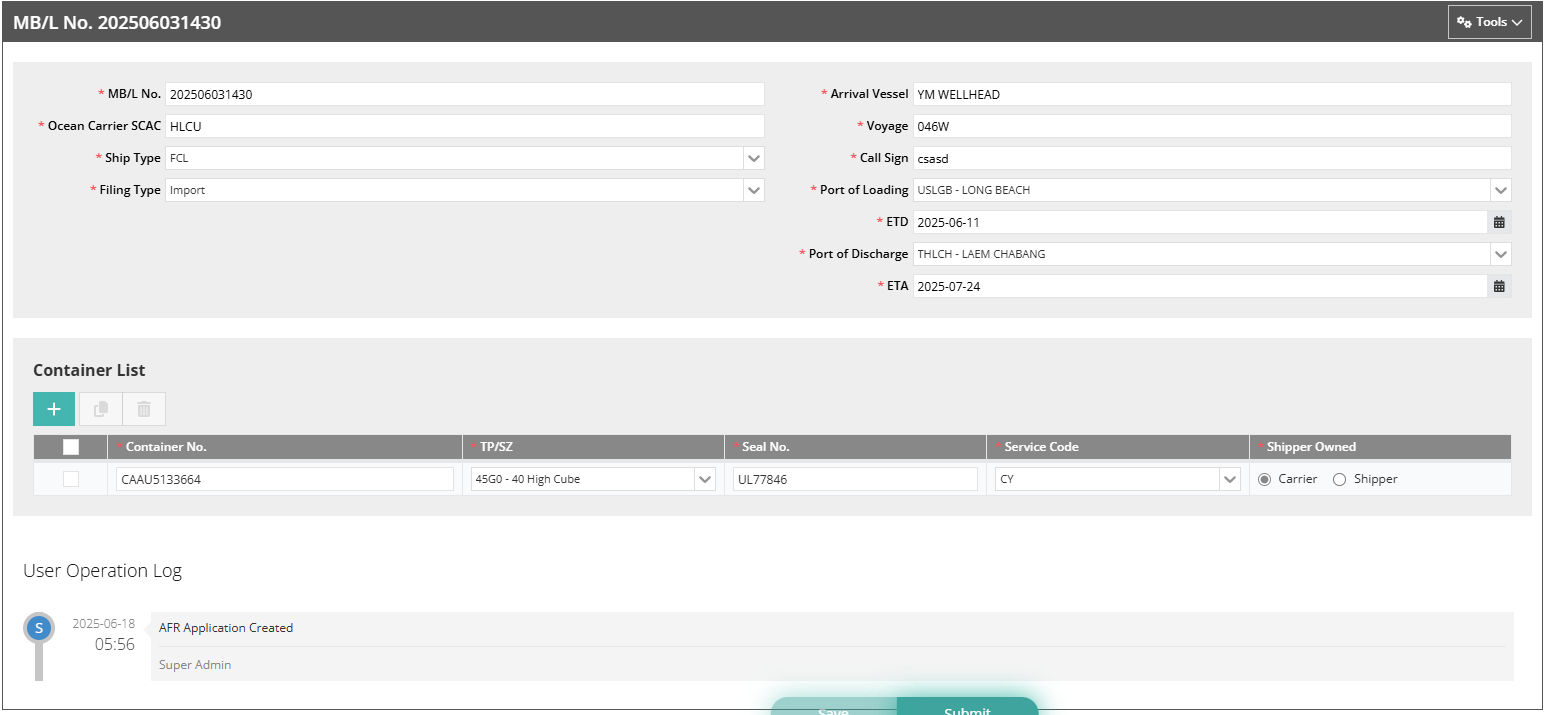
Task: Click the add container plus icon
Action: [54, 409]
